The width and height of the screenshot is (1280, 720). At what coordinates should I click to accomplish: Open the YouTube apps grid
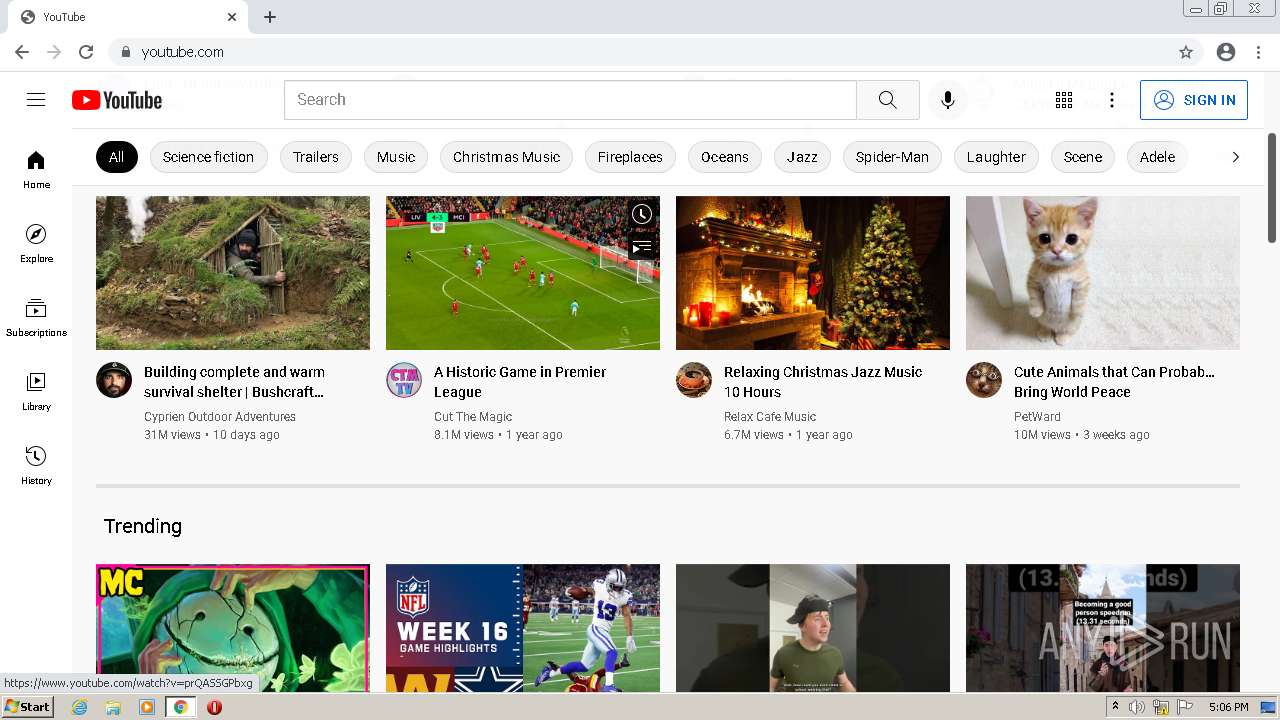point(1064,100)
